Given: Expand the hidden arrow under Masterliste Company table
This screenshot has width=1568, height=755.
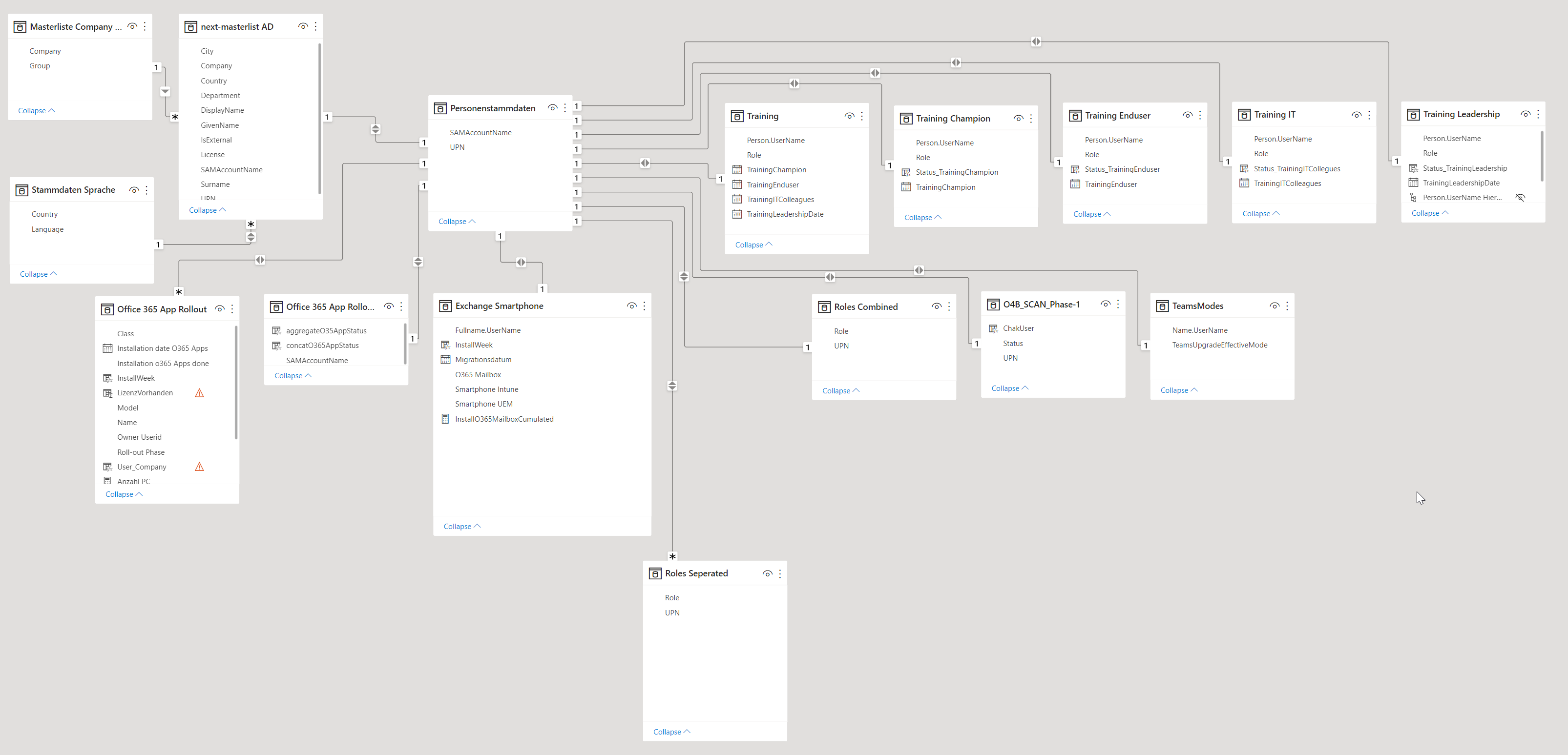Looking at the screenshot, I should pos(165,91).
